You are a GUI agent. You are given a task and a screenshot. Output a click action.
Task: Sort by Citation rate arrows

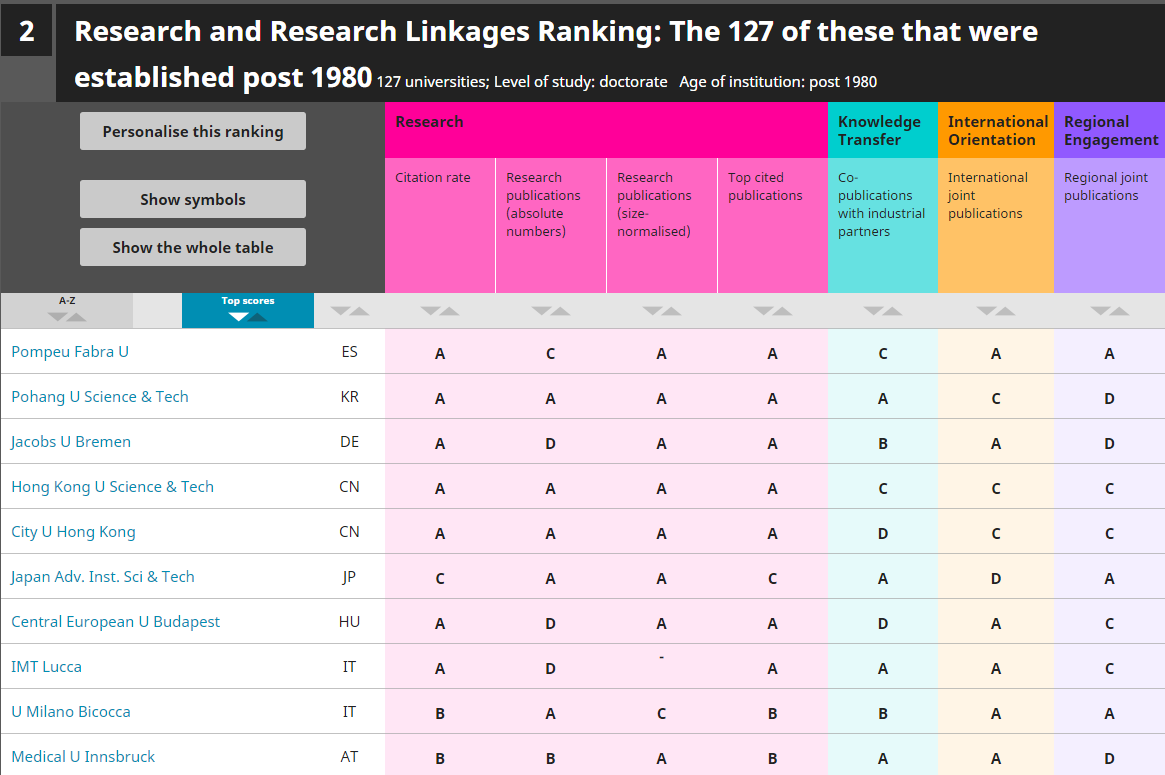click(440, 311)
